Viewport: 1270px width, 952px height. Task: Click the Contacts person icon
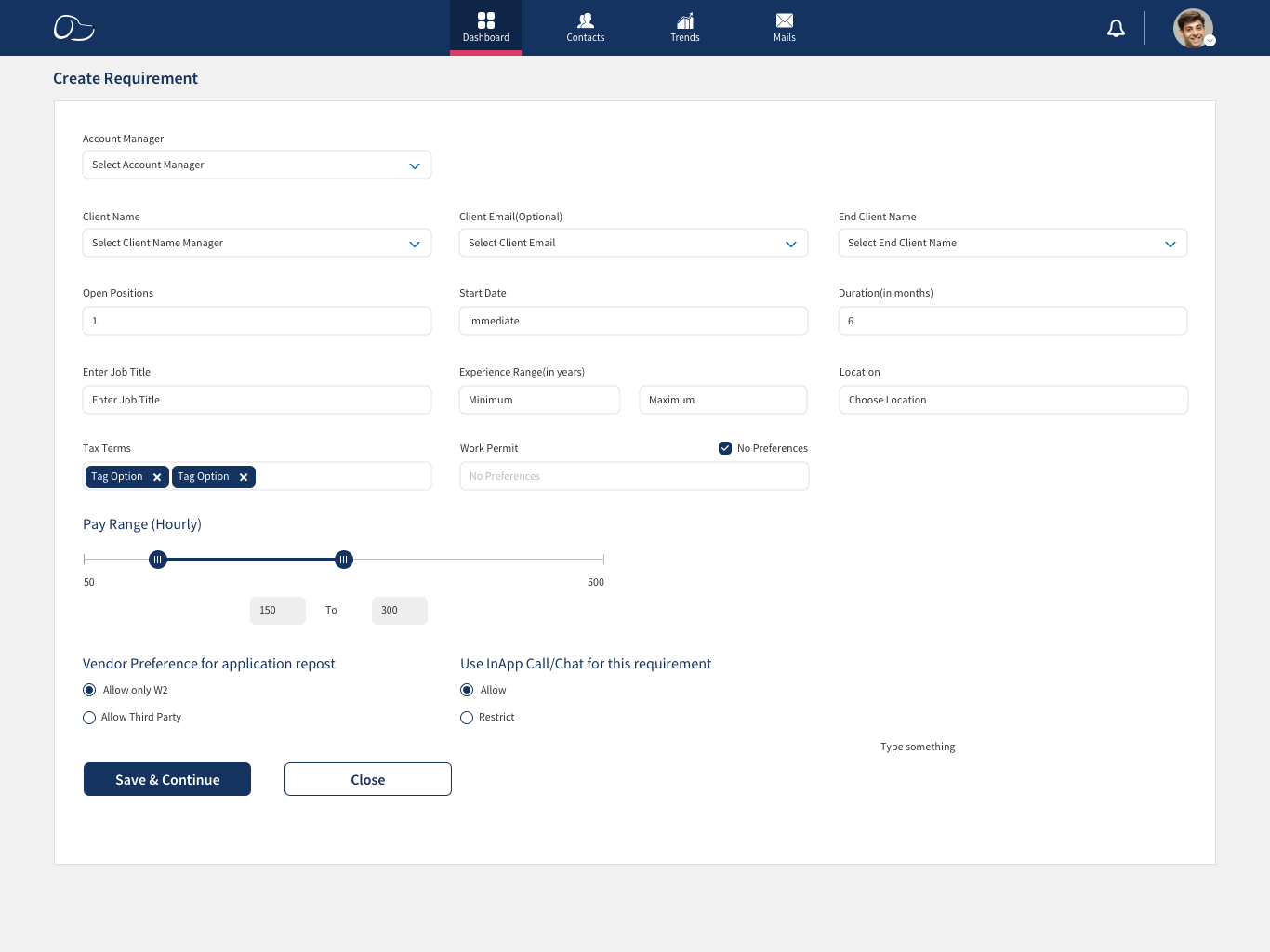click(586, 20)
